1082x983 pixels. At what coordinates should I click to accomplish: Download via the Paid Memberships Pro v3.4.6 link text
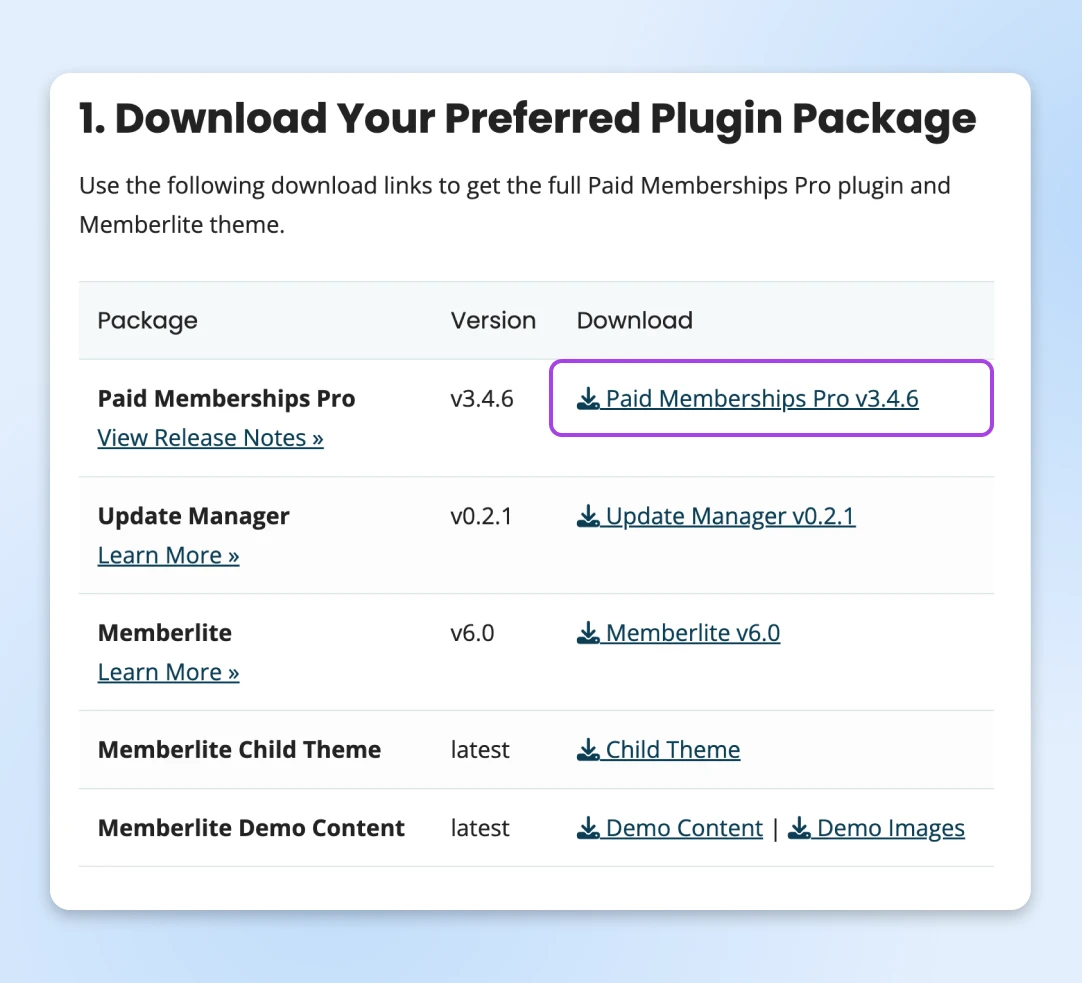pyautogui.click(x=762, y=399)
